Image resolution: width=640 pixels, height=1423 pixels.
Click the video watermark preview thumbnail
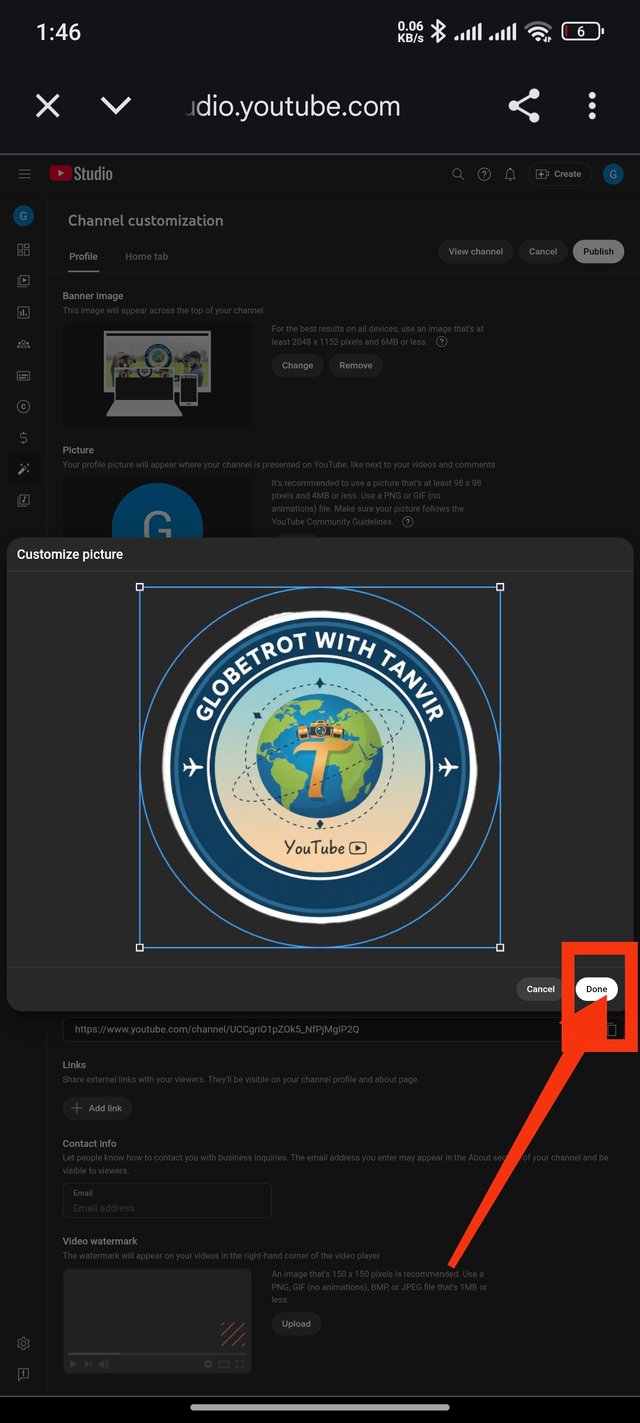coord(157,1321)
